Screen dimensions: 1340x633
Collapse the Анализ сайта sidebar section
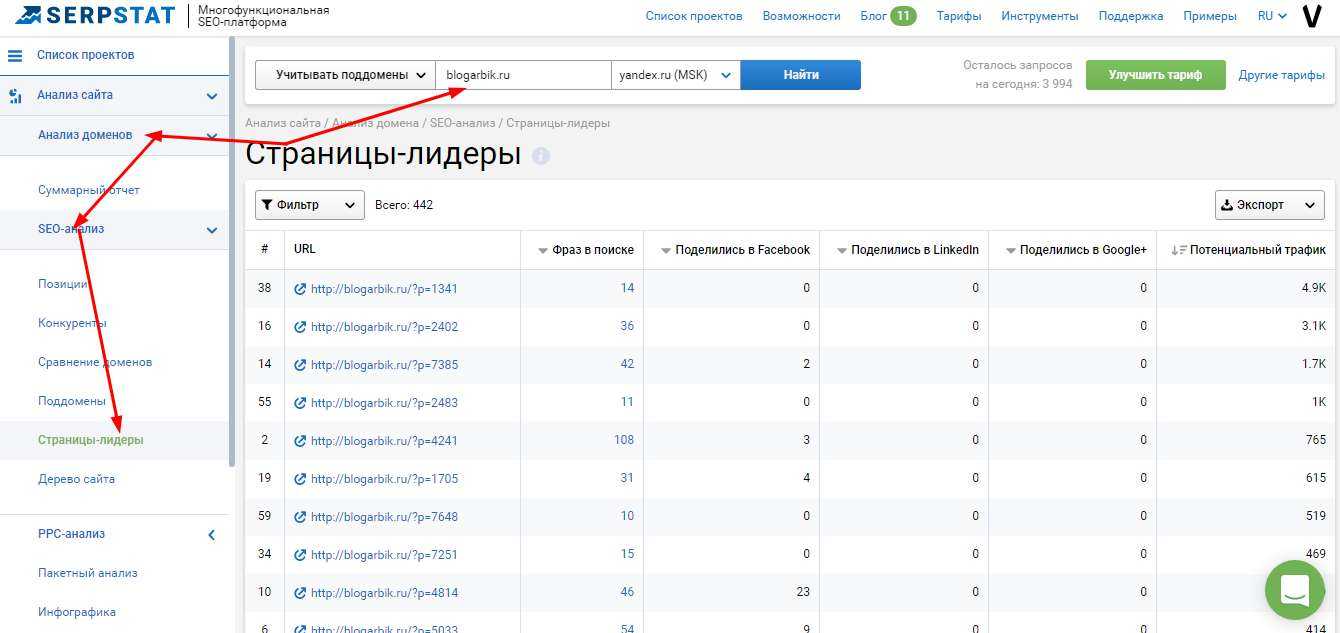pyautogui.click(x=212, y=96)
